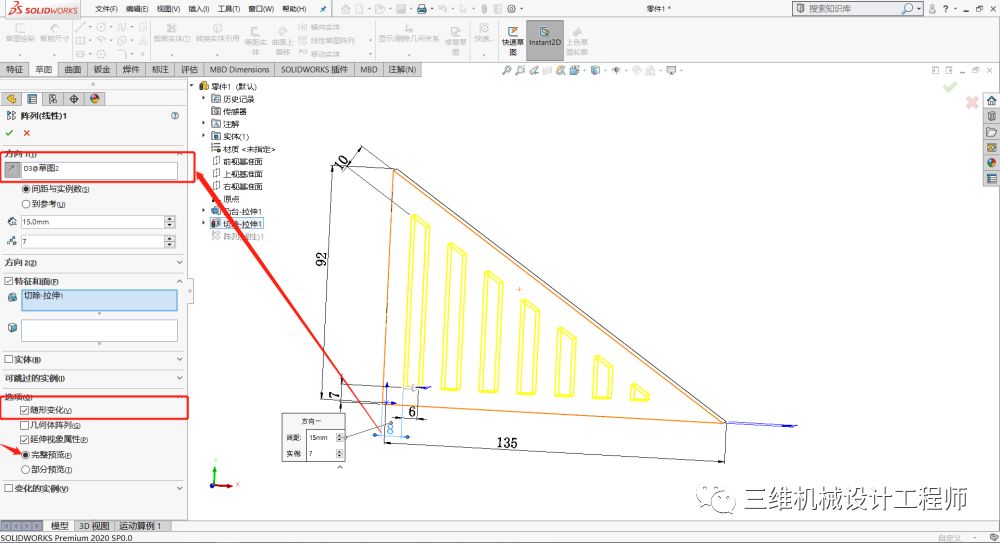Open the Options gear icon in the title bar
The height and width of the screenshot is (543, 1000).
511,9
